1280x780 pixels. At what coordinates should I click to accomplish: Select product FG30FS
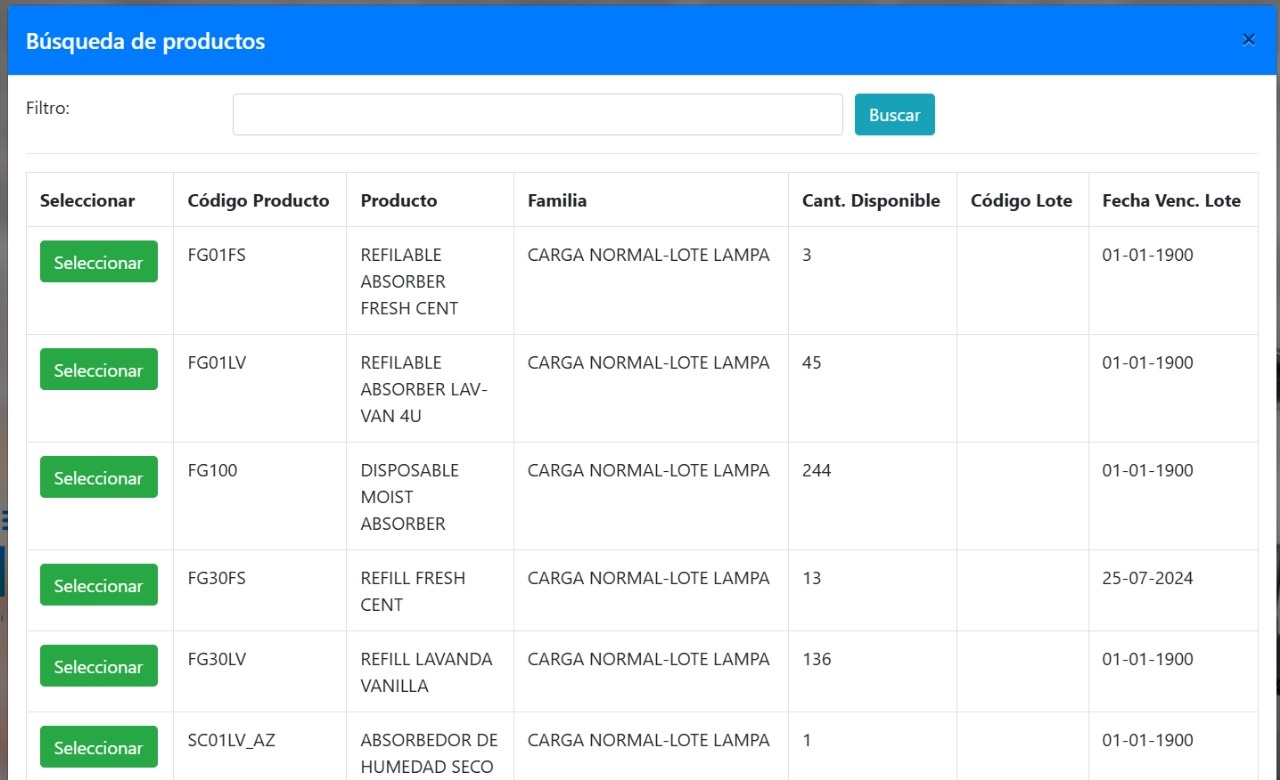[x=99, y=586]
